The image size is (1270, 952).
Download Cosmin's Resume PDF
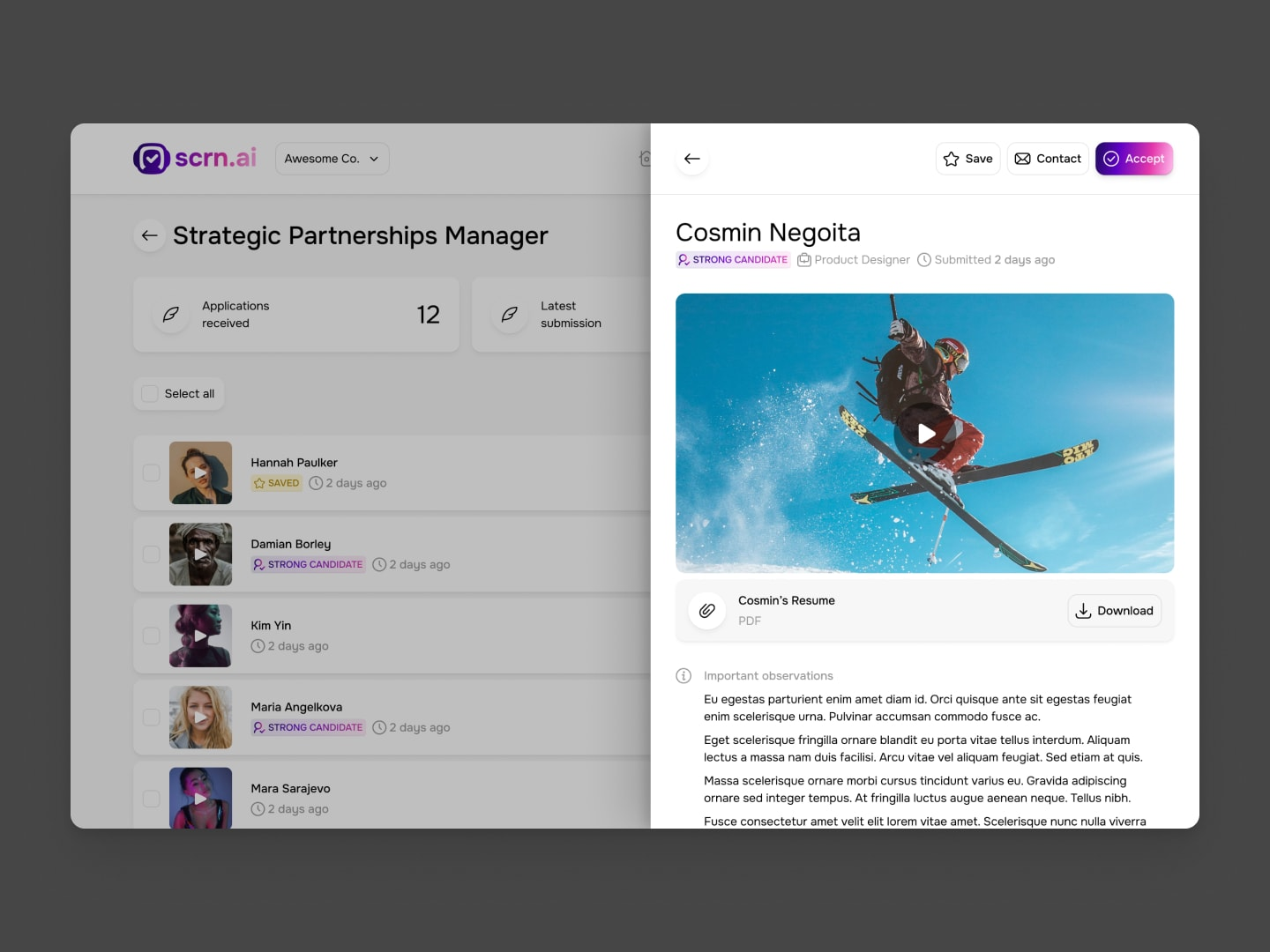[x=1115, y=610]
